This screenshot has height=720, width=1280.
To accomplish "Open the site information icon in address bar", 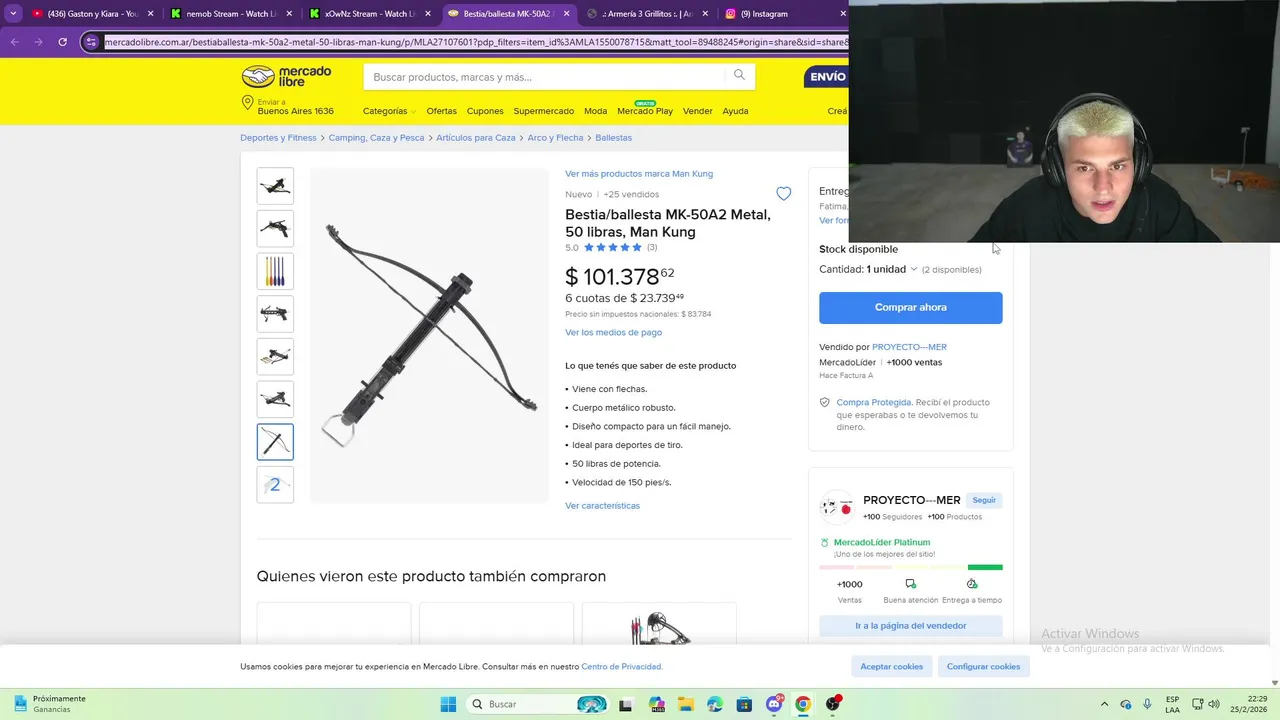I will 91,42.
